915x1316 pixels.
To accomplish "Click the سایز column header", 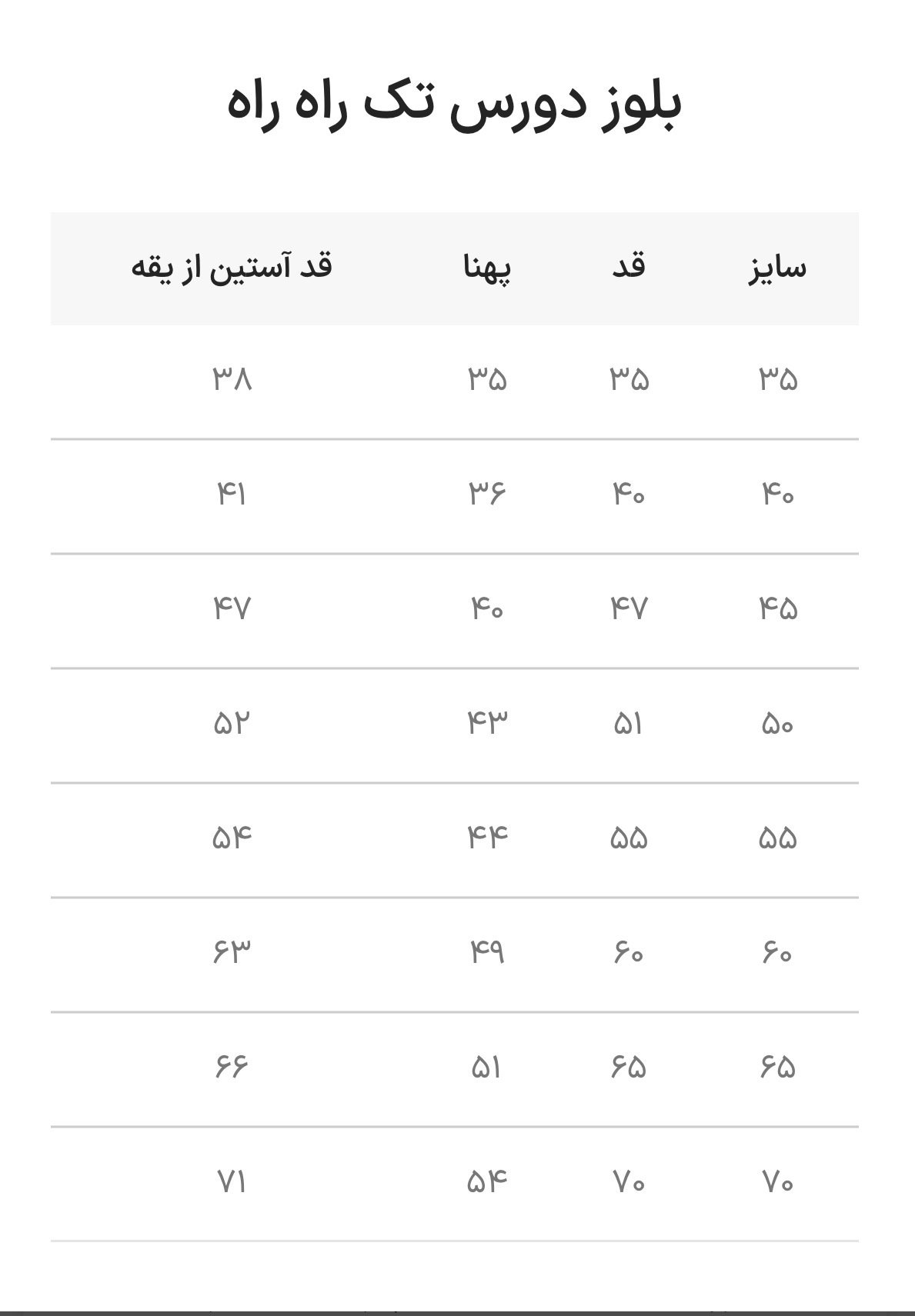I will (x=777, y=268).
